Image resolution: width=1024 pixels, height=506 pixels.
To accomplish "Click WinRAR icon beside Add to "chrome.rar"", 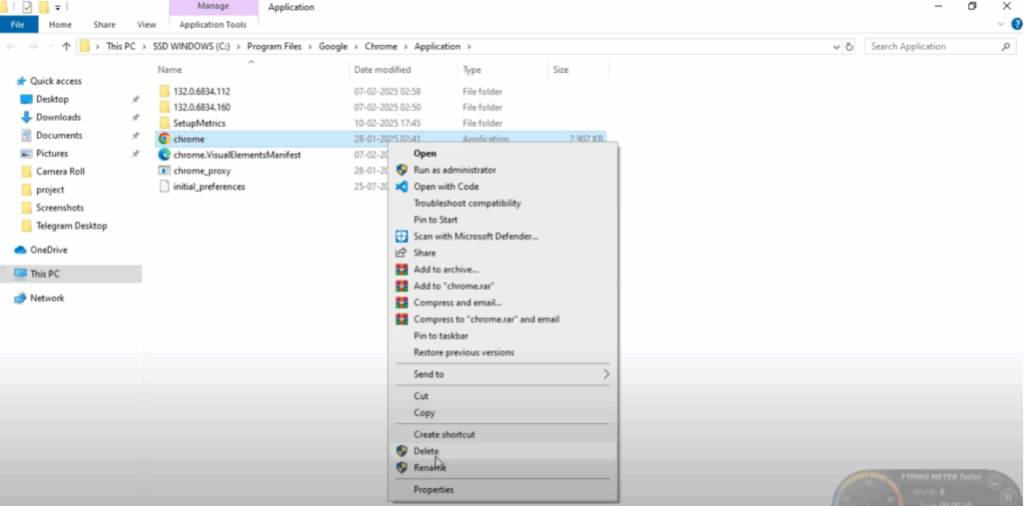I will [x=402, y=286].
